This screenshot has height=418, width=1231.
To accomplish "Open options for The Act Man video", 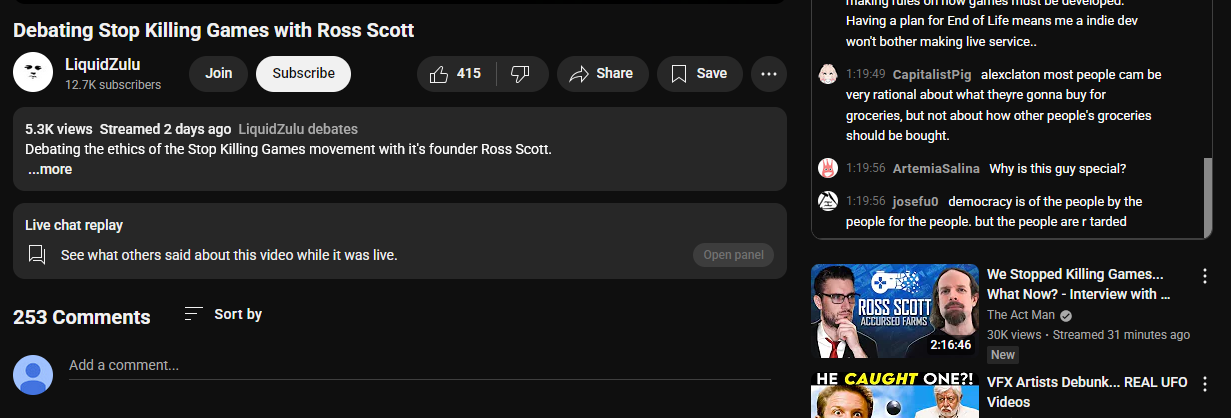I will pos(1205,274).
